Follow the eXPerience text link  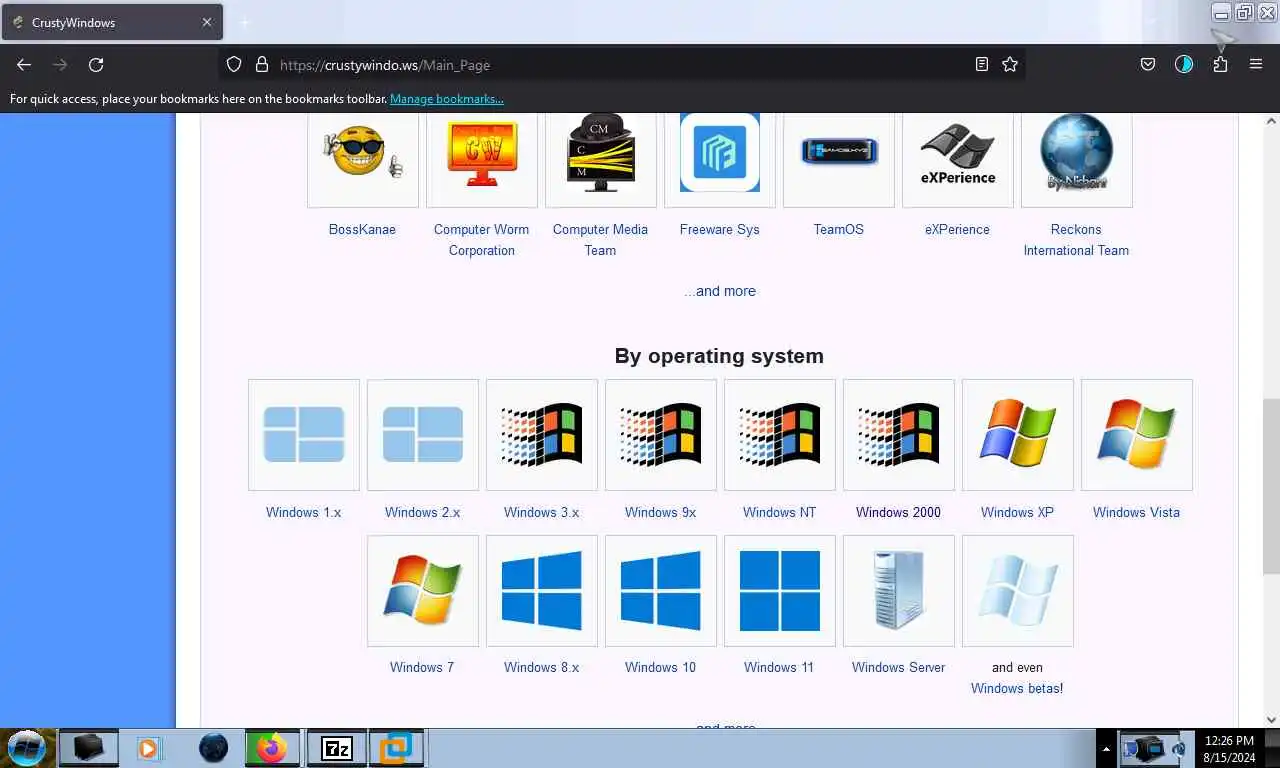tap(957, 229)
